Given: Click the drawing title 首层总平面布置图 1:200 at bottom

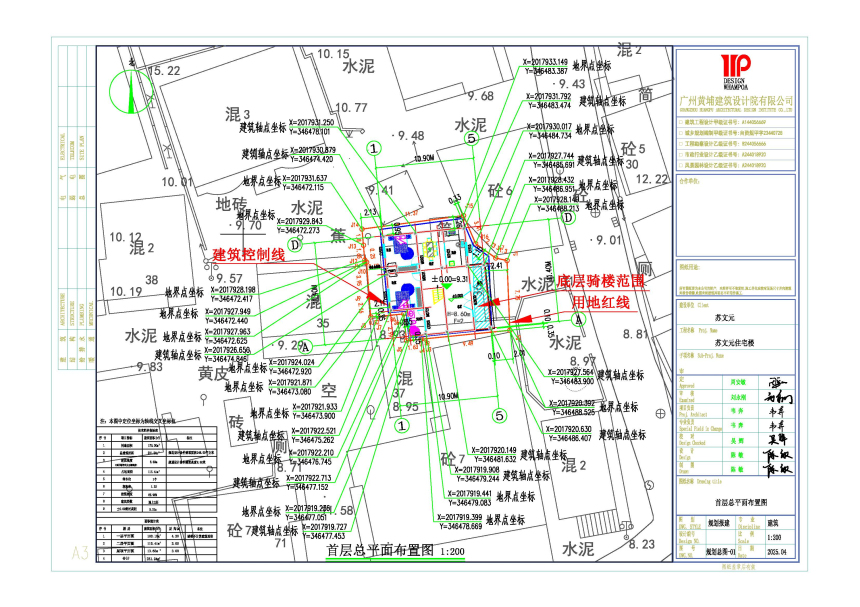Looking at the screenshot, I should click(x=395, y=551).
